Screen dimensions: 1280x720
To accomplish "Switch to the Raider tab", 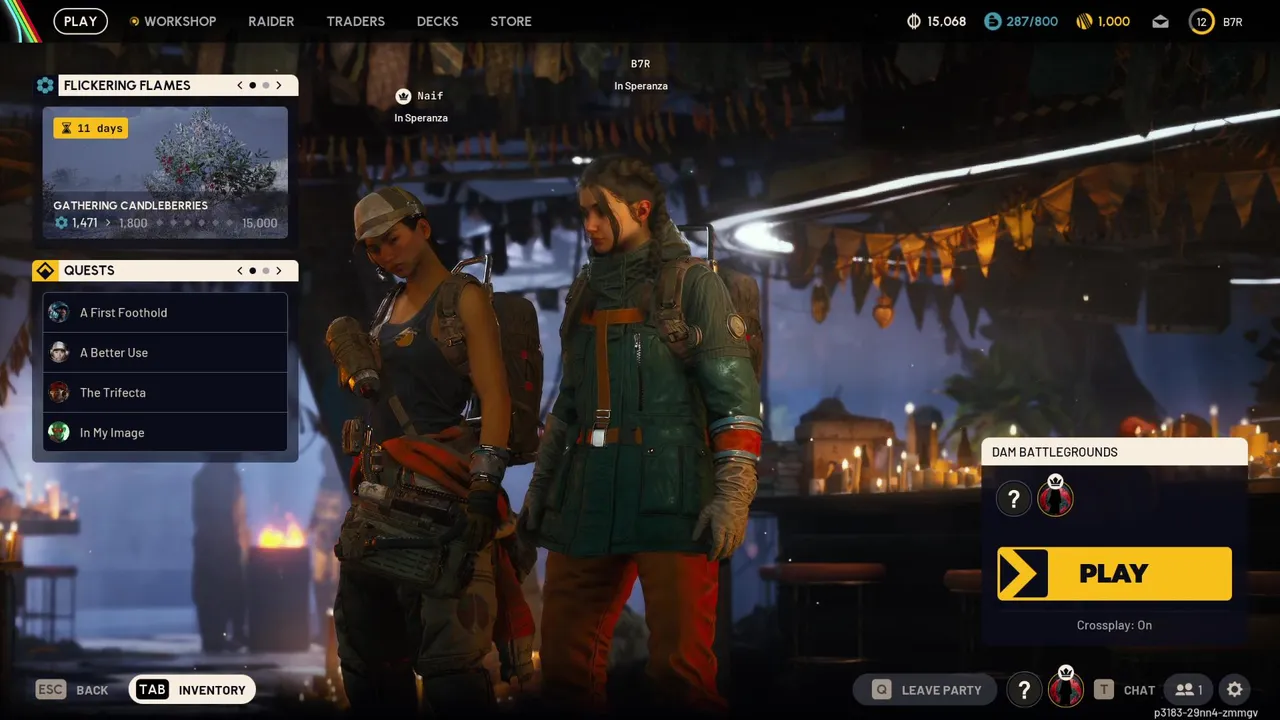I will pos(271,21).
